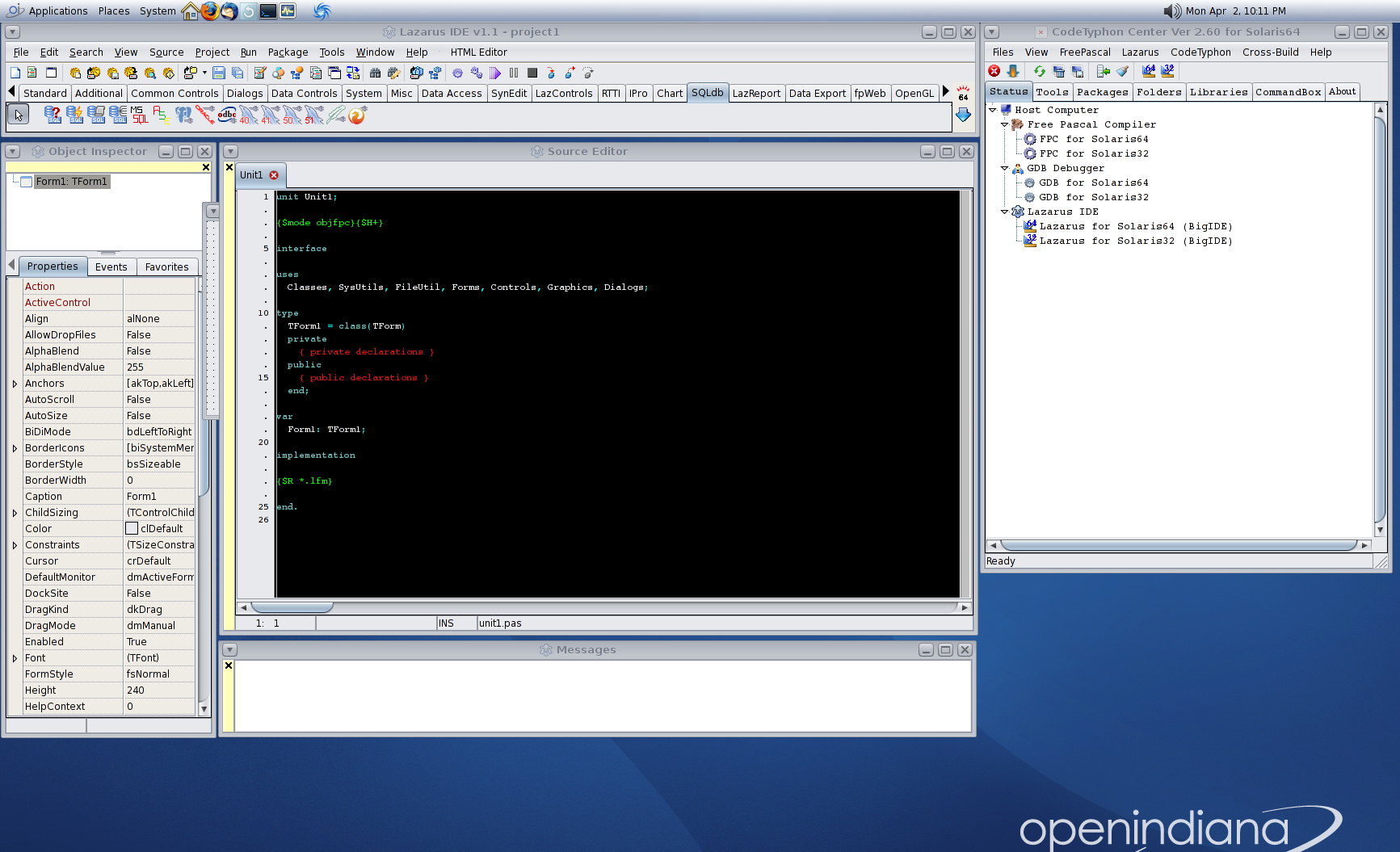Click the Source Editor horizontal scrollbar thumb
Image resolution: width=1400 pixels, height=852 pixels.
[x=292, y=607]
